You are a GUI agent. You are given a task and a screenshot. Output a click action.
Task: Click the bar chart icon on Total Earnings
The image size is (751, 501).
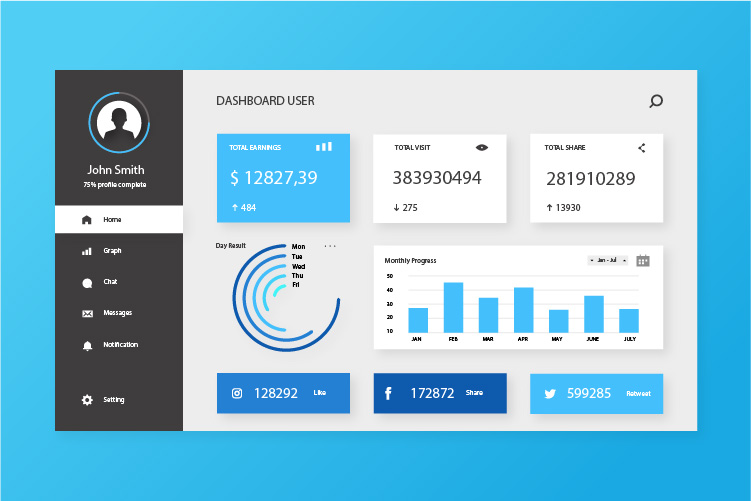coord(324,146)
